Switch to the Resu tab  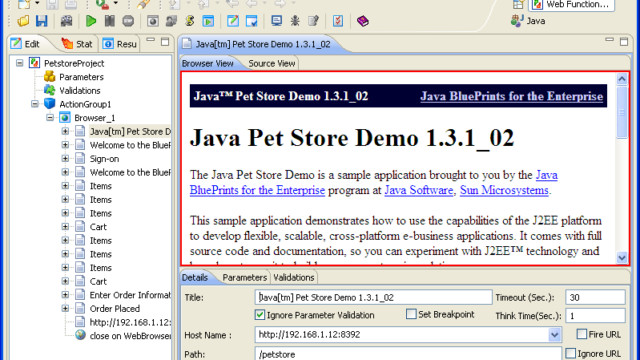tap(120, 44)
